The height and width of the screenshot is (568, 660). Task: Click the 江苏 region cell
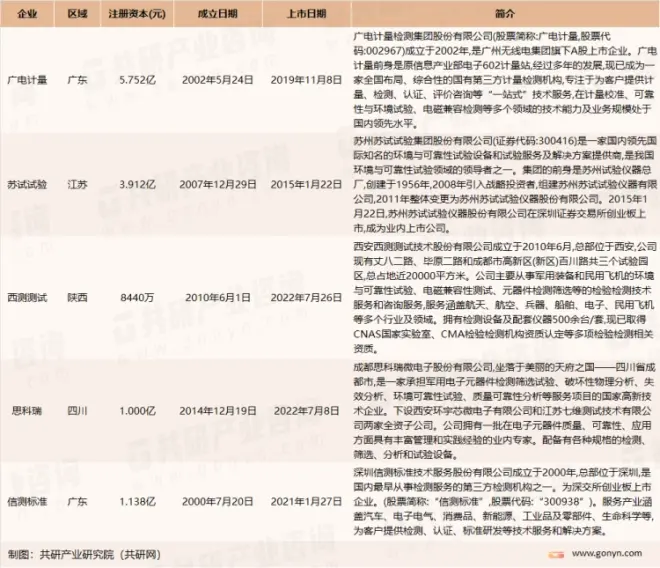click(x=77, y=184)
